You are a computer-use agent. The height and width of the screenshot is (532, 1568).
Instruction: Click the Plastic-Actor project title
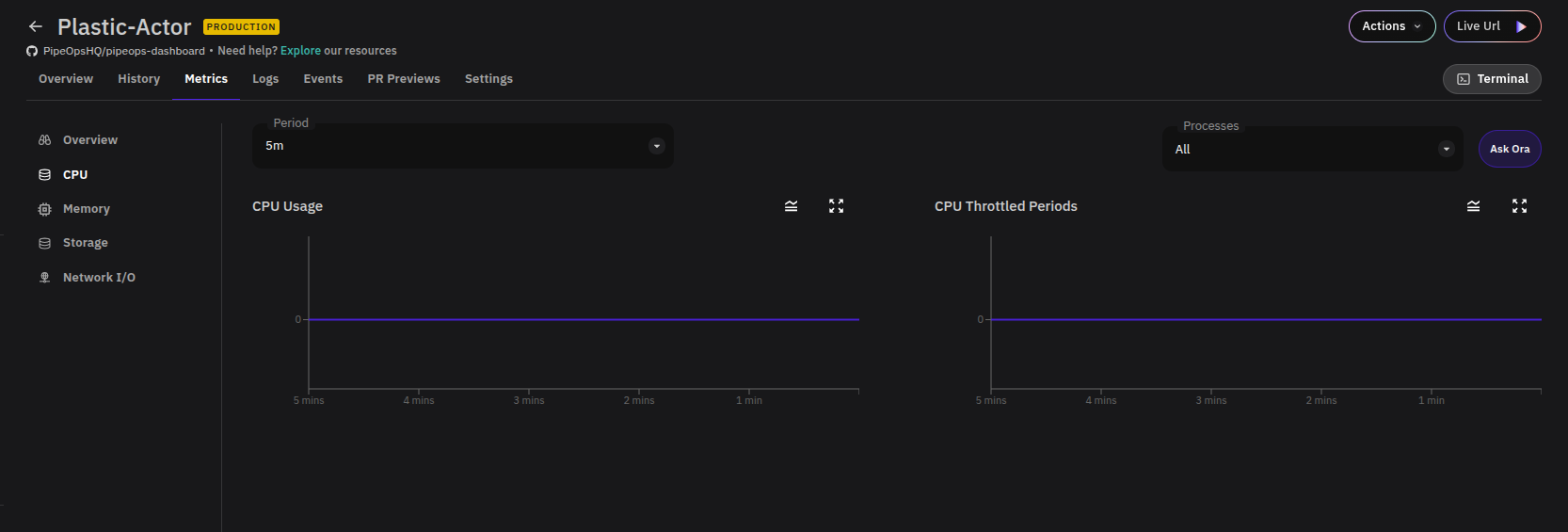[124, 27]
